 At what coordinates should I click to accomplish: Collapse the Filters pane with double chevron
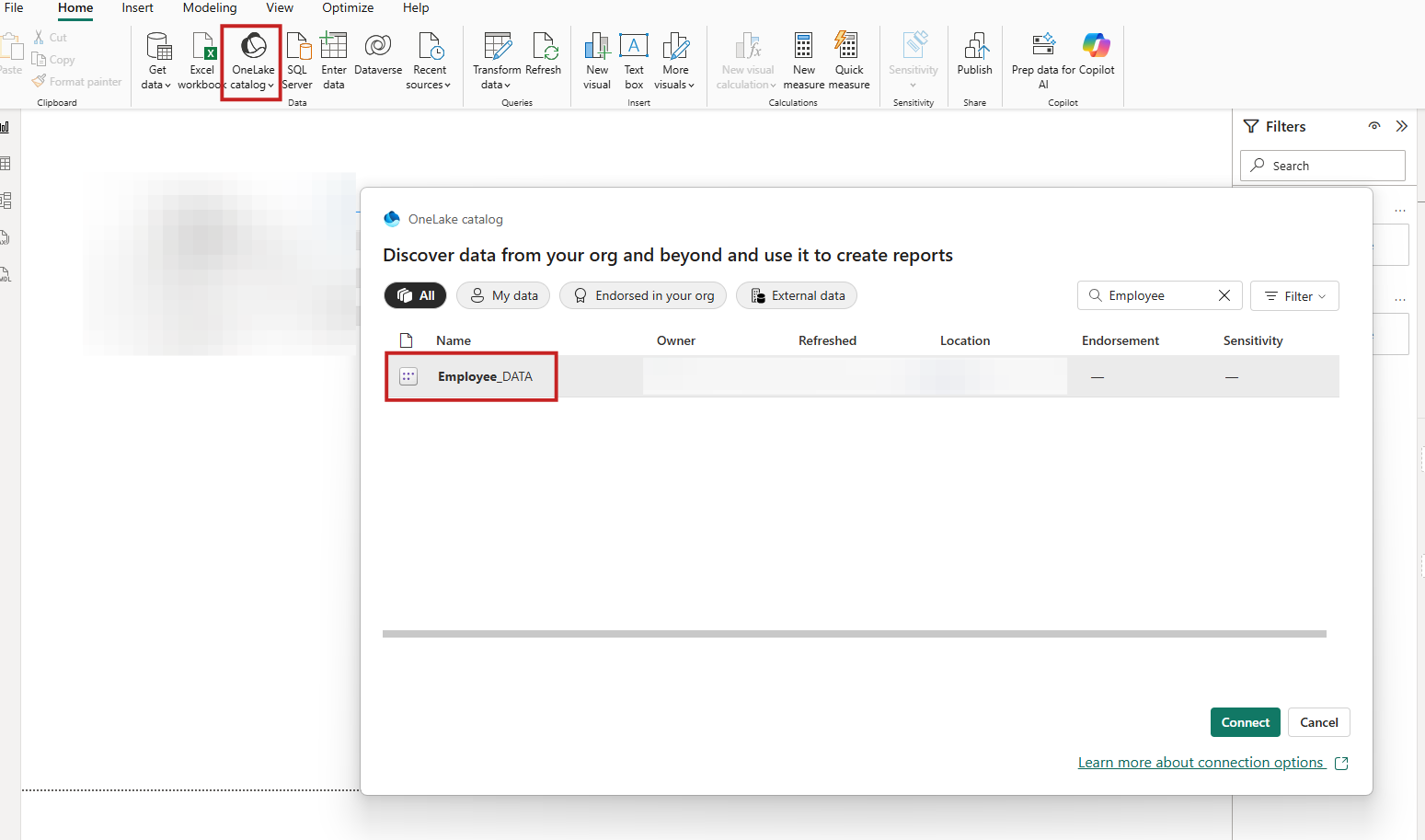click(x=1401, y=126)
